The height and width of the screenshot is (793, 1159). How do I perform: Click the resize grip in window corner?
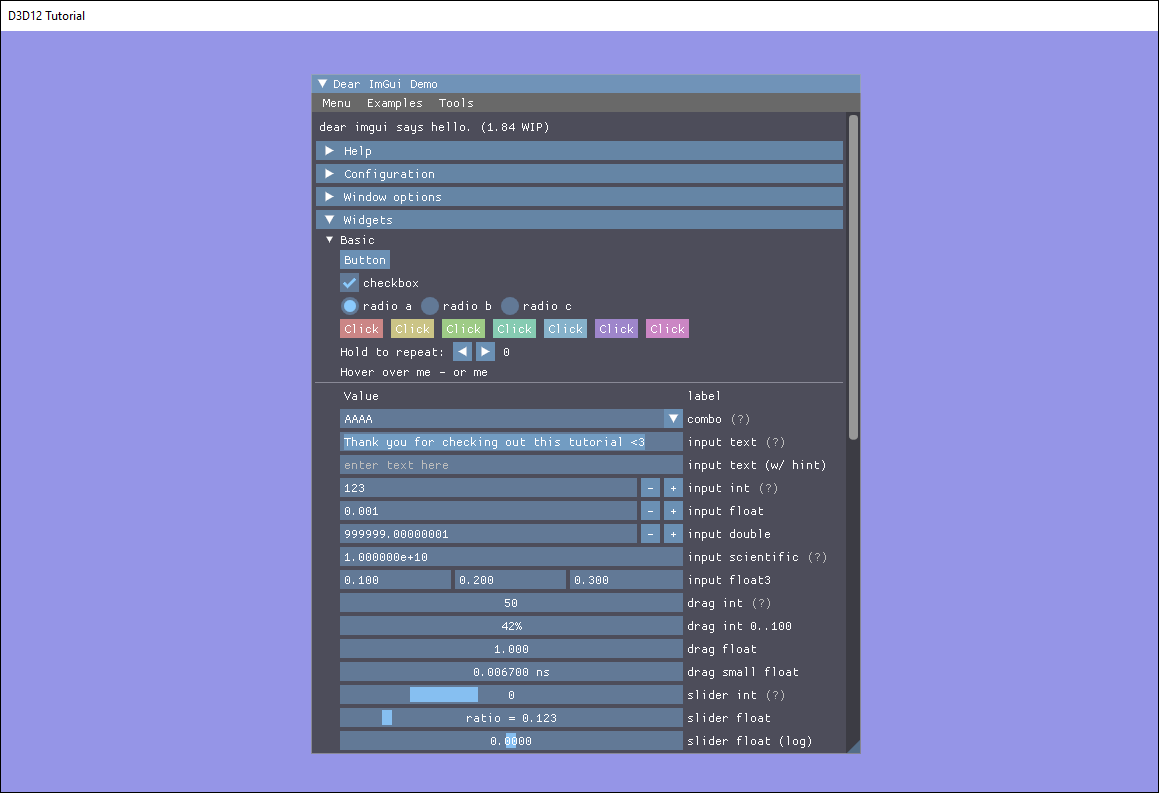point(854,746)
